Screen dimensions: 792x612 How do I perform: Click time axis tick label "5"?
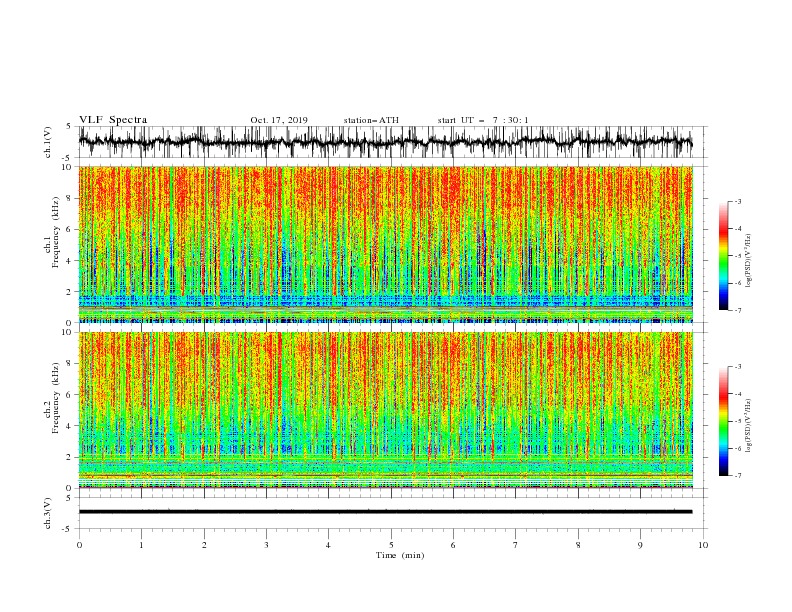pos(391,545)
